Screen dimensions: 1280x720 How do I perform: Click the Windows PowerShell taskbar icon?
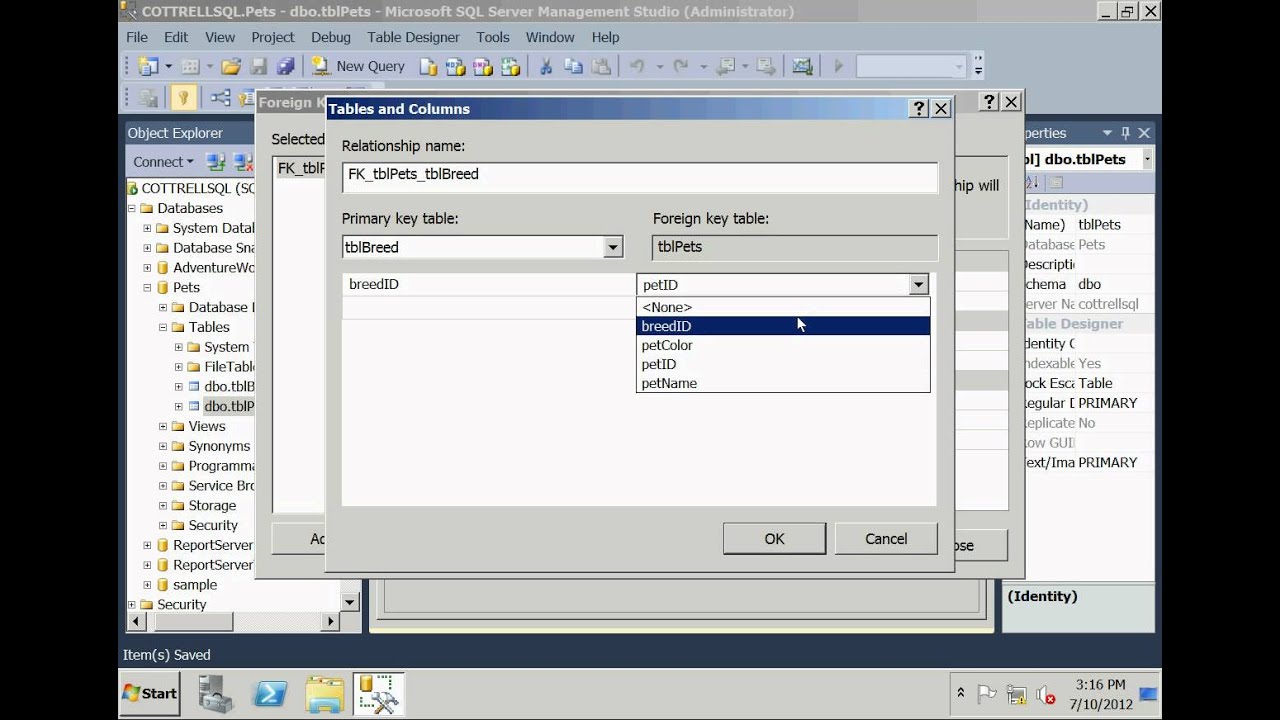(270, 693)
